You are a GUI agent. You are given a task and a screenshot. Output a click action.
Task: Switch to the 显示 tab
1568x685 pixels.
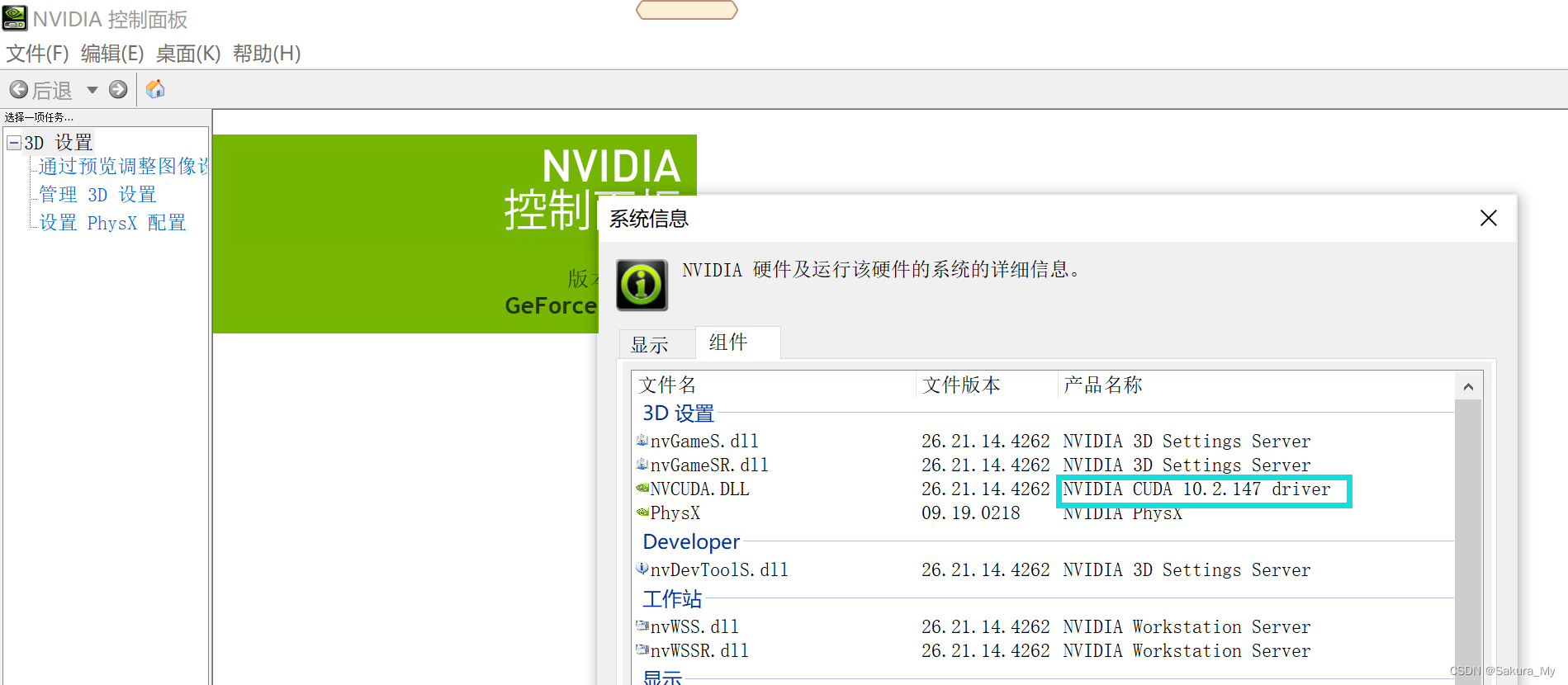657,344
